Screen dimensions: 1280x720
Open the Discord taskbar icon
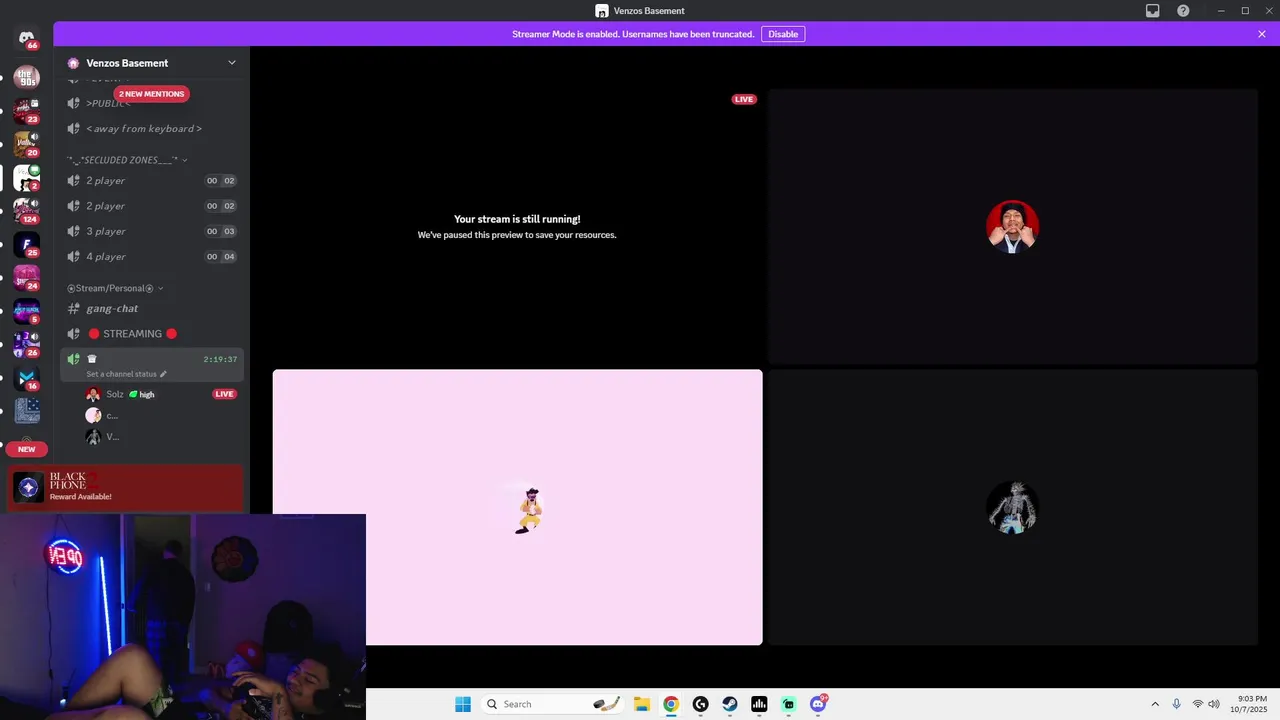tap(819, 704)
